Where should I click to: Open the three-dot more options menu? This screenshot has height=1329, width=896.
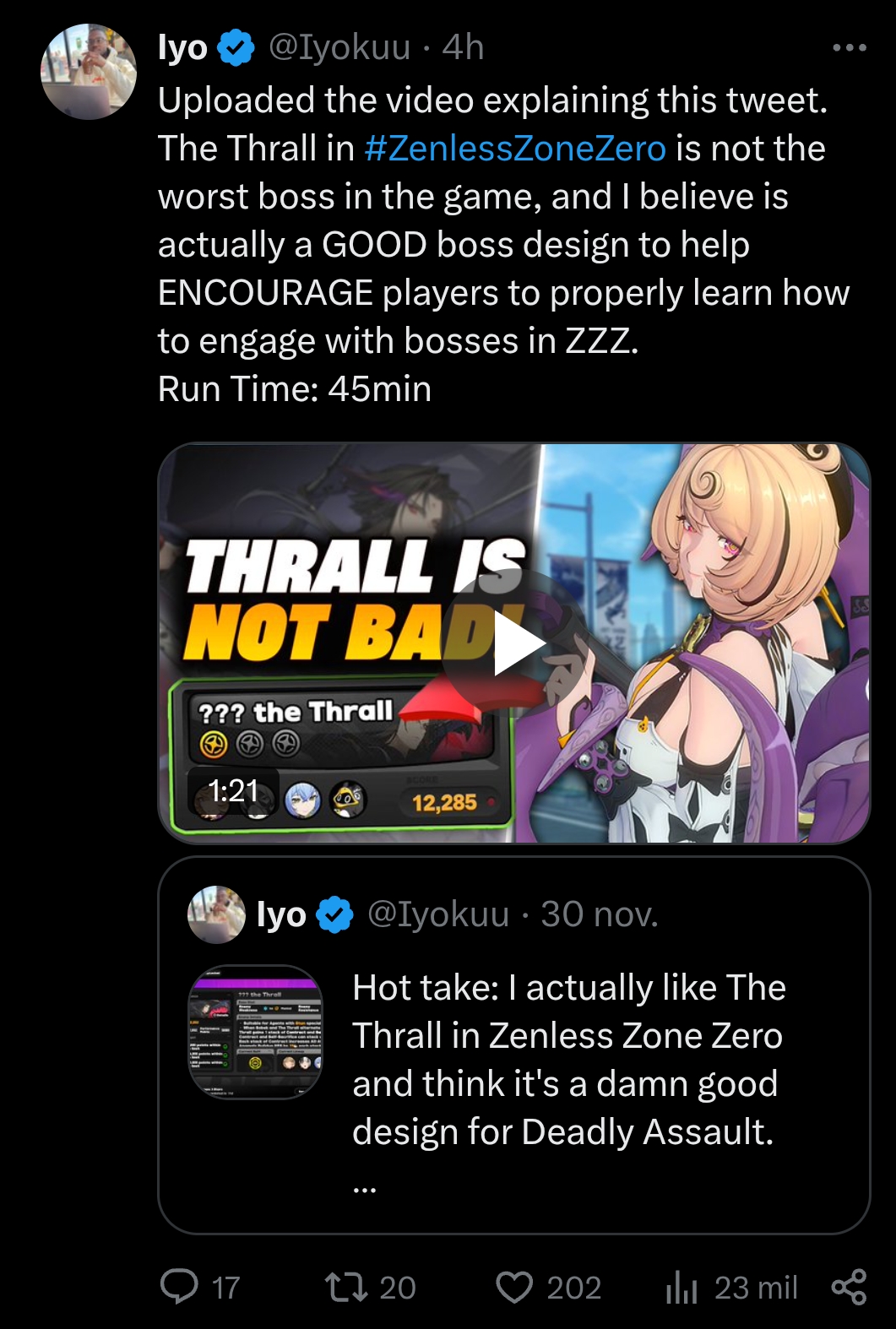click(x=849, y=48)
